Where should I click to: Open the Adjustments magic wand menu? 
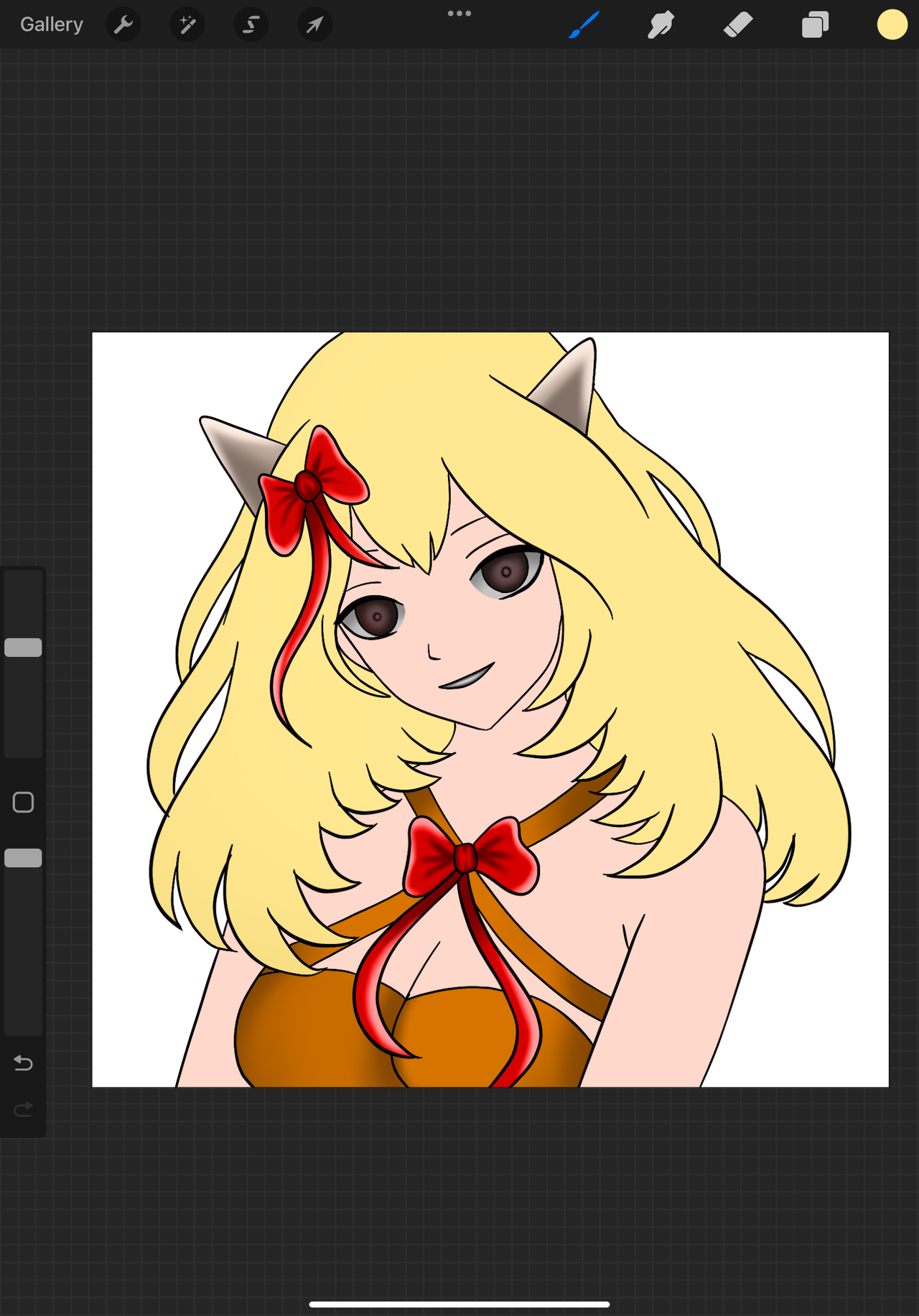(187, 25)
